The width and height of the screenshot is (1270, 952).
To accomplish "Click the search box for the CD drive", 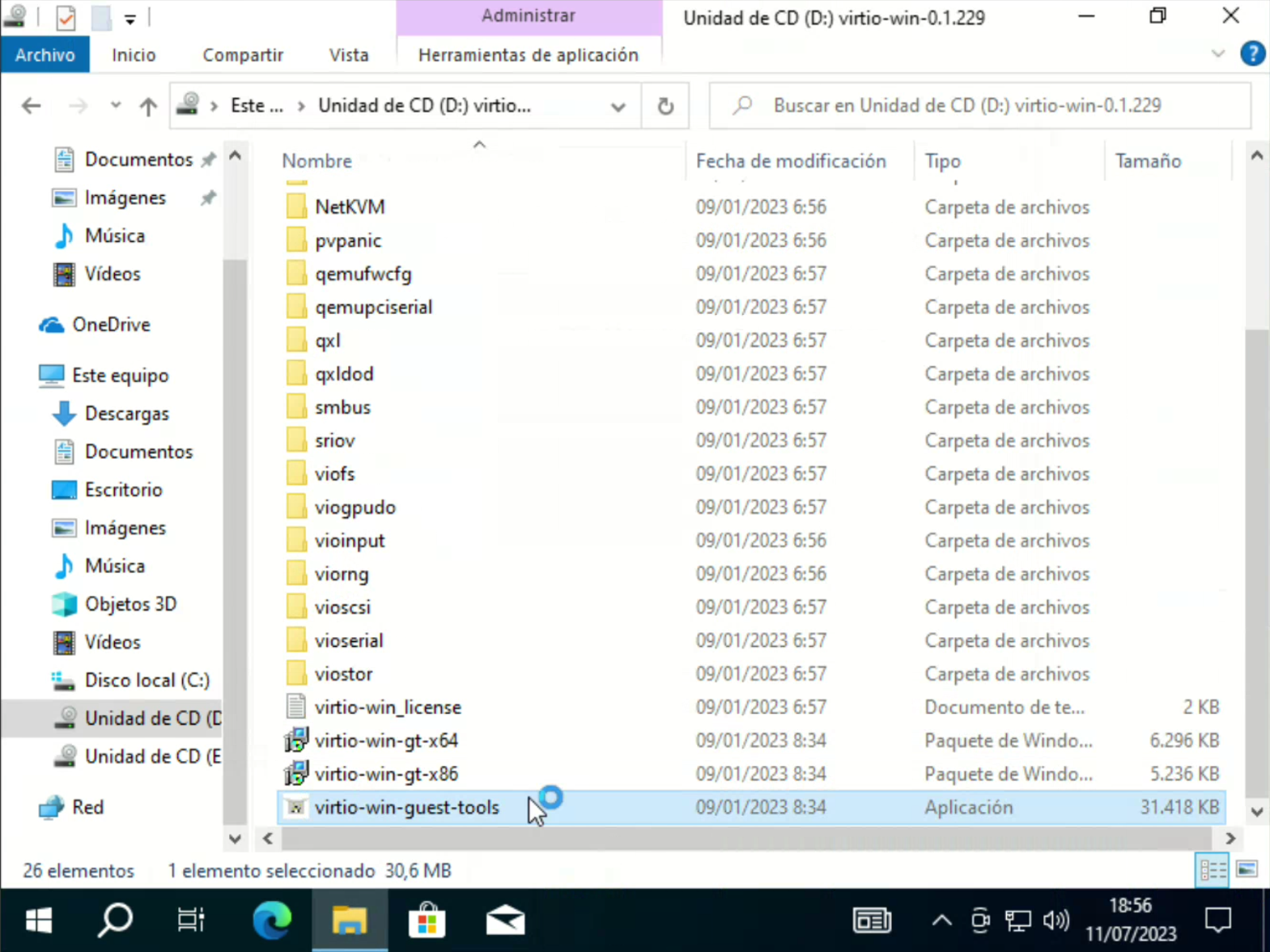I will (979, 106).
